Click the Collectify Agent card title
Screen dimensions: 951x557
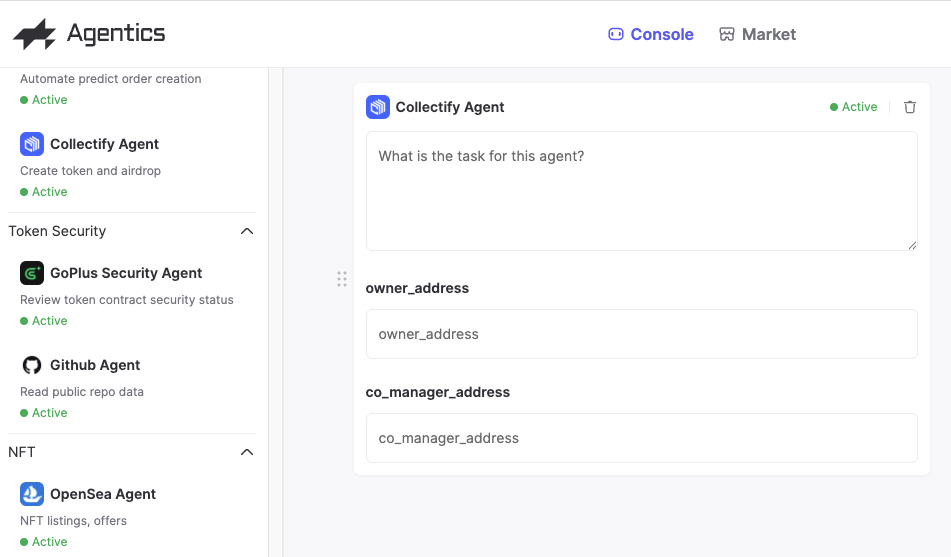point(450,107)
